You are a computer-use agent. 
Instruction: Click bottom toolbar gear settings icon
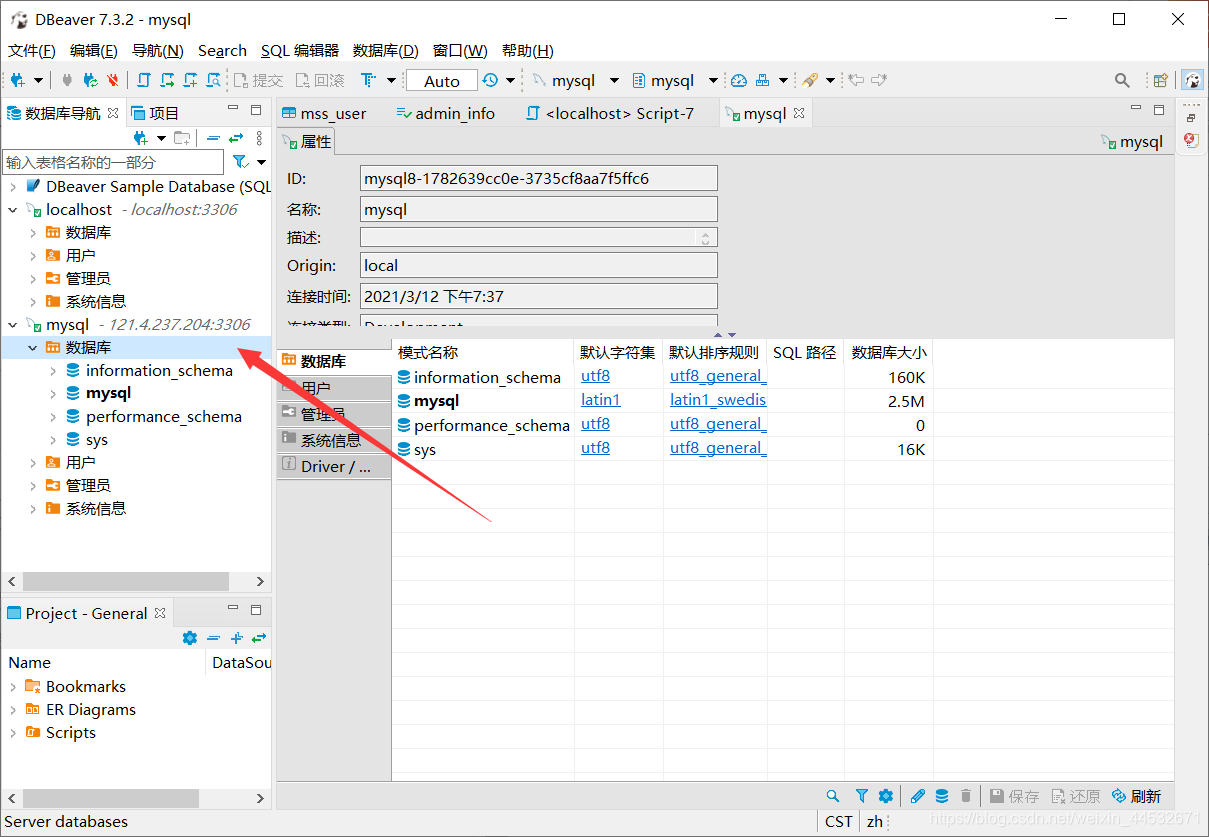click(x=886, y=796)
